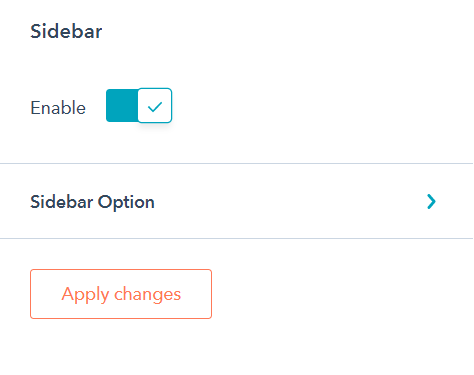
Task: Select the Sidebar Option menu entry
Action: coord(236,201)
